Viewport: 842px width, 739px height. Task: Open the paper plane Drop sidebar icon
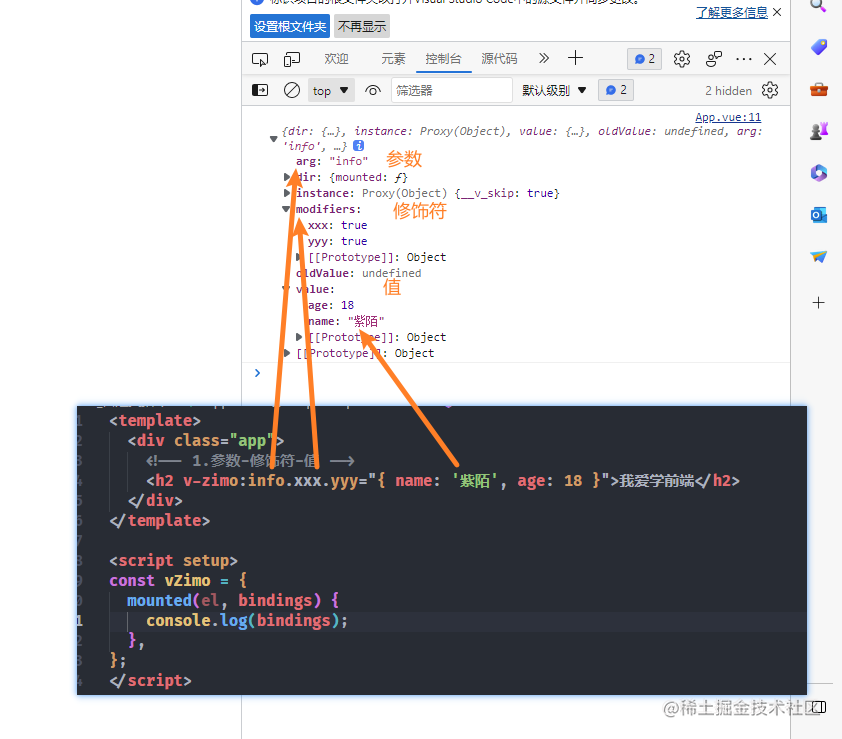point(819,257)
